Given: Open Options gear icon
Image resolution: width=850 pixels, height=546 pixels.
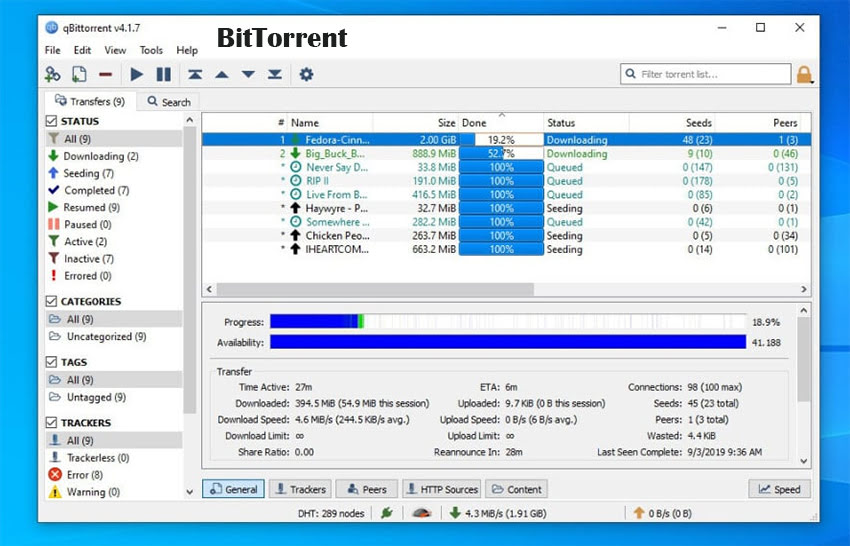Looking at the screenshot, I should pos(306,74).
